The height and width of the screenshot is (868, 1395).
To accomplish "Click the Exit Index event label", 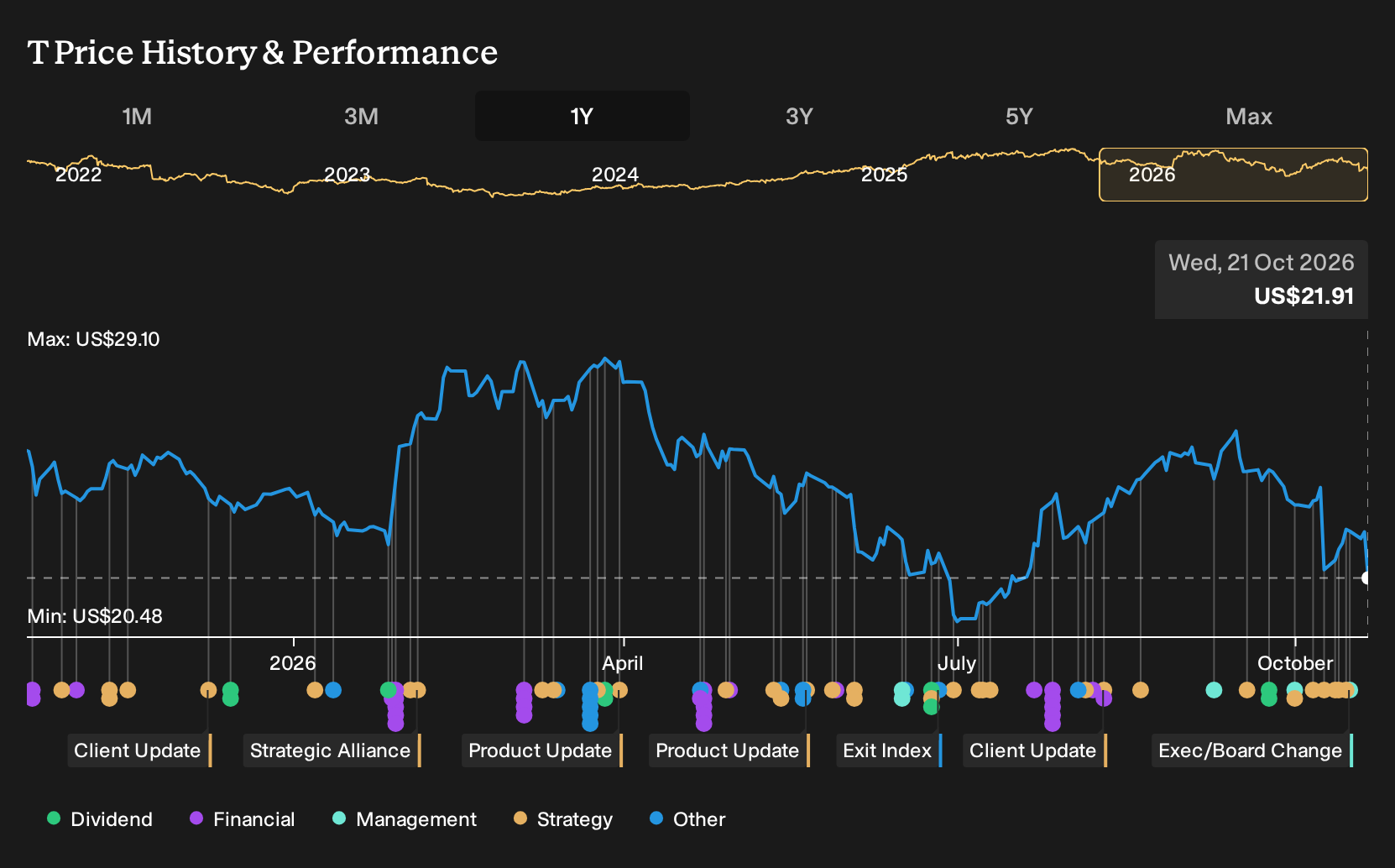I will (889, 750).
